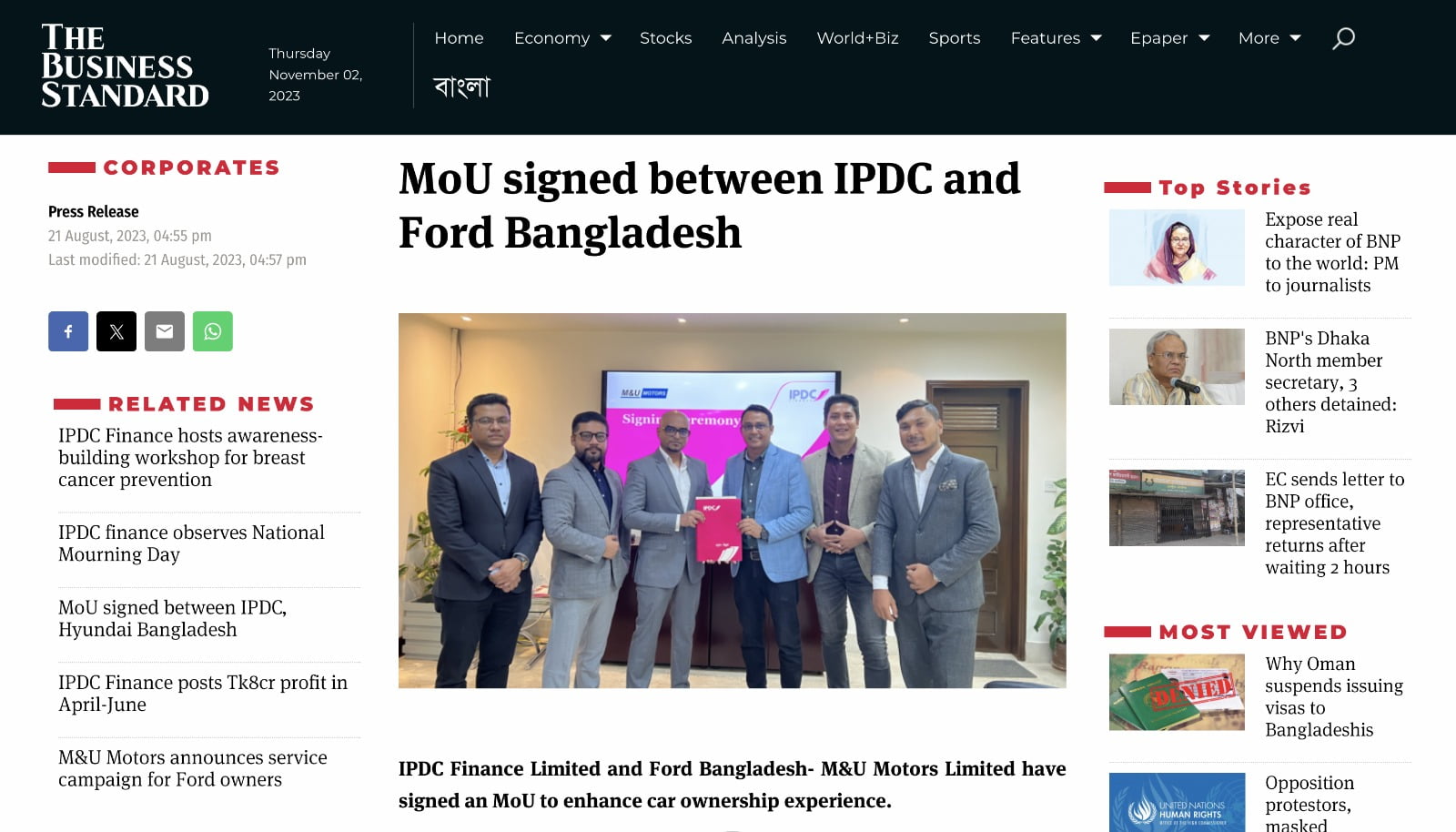Open the Epaper dropdown
The width and height of the screenshot is (1456, 832).
1169,38
